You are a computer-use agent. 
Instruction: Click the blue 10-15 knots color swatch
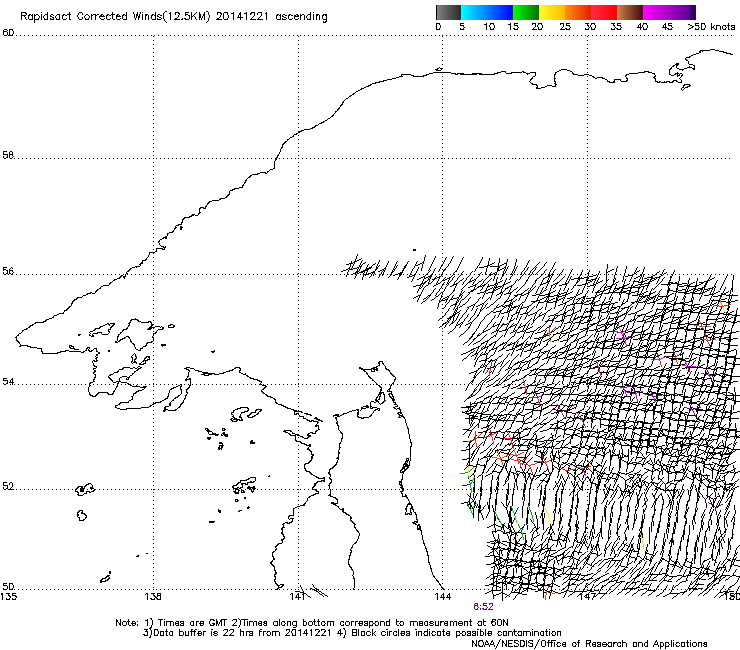point(500,12)
